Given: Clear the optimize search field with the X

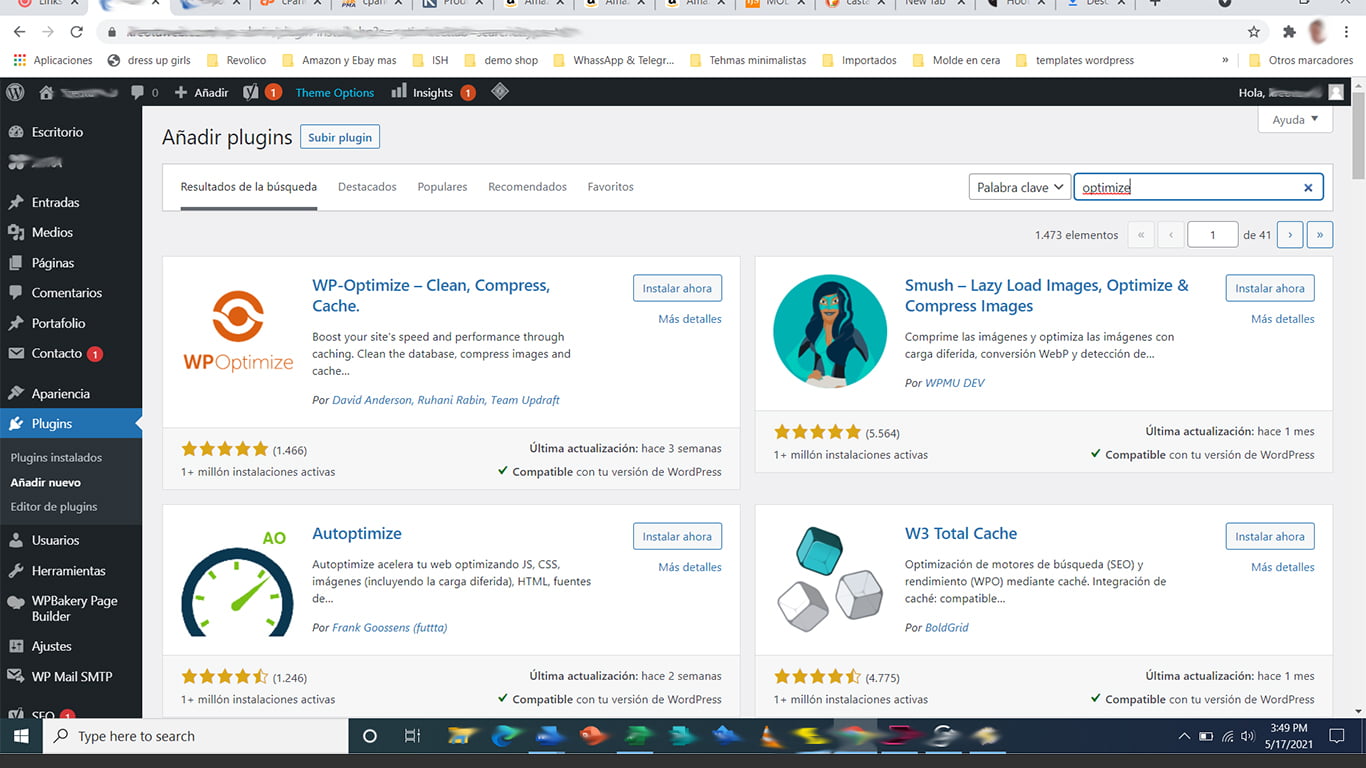Looking at the screenshot, I should coord(1308,187).
